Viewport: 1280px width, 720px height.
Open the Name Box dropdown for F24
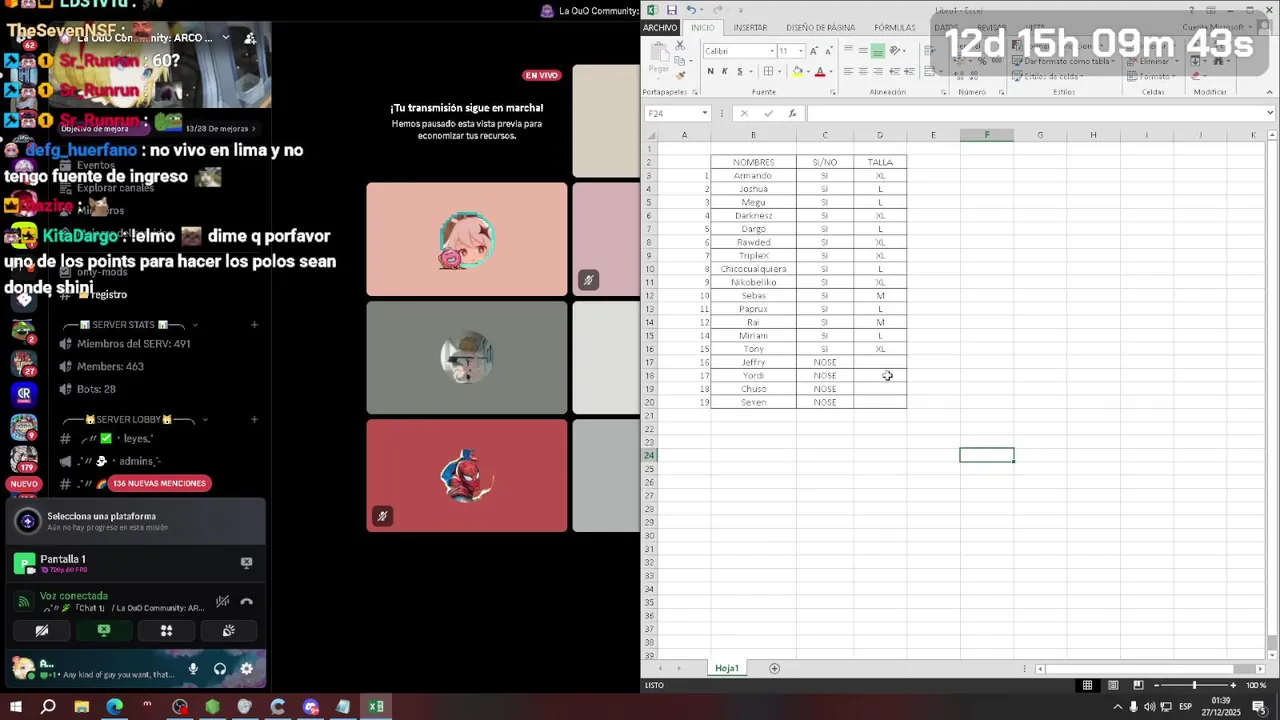704,113
